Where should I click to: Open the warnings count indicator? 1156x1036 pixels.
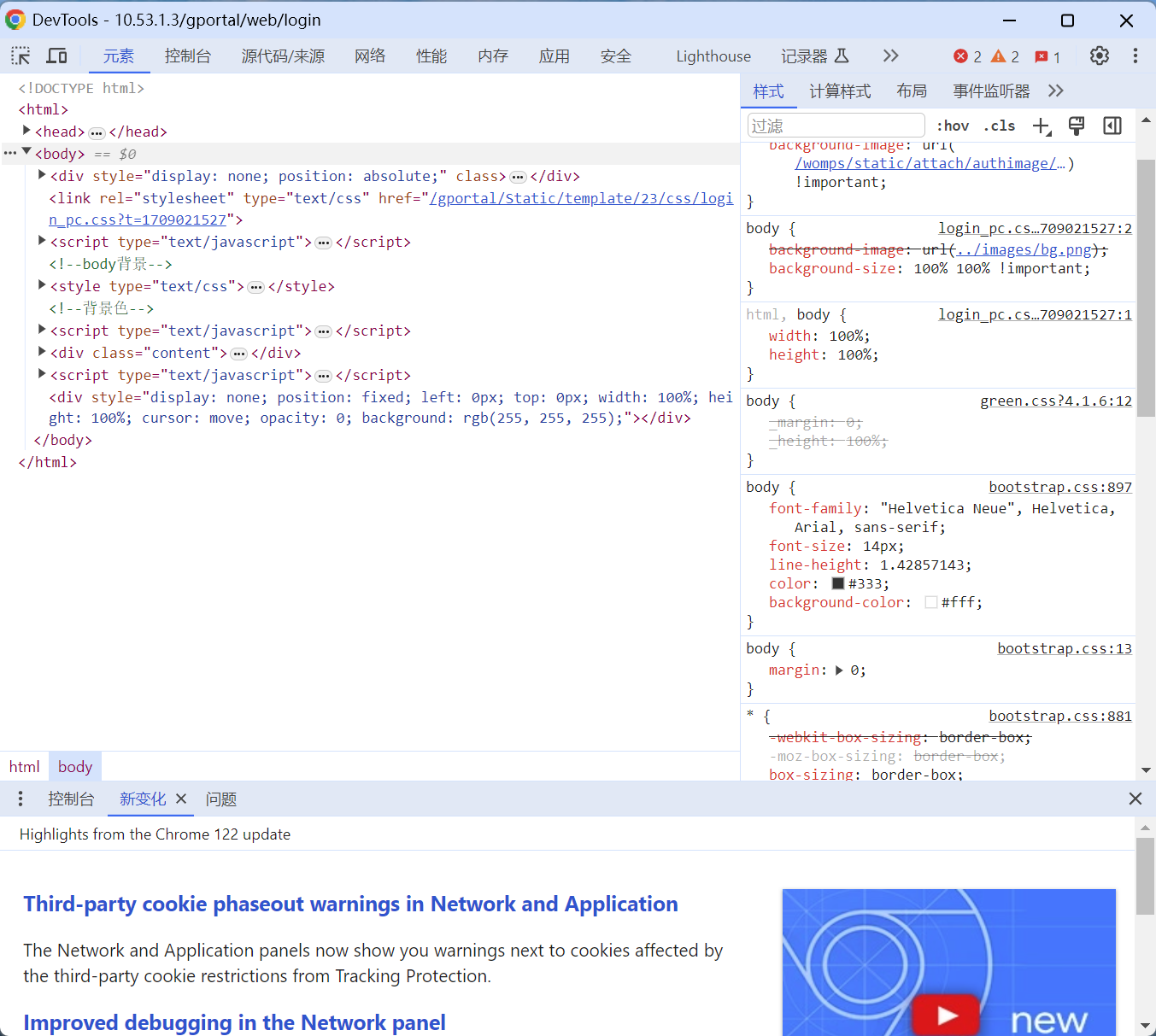point(1005,56)
